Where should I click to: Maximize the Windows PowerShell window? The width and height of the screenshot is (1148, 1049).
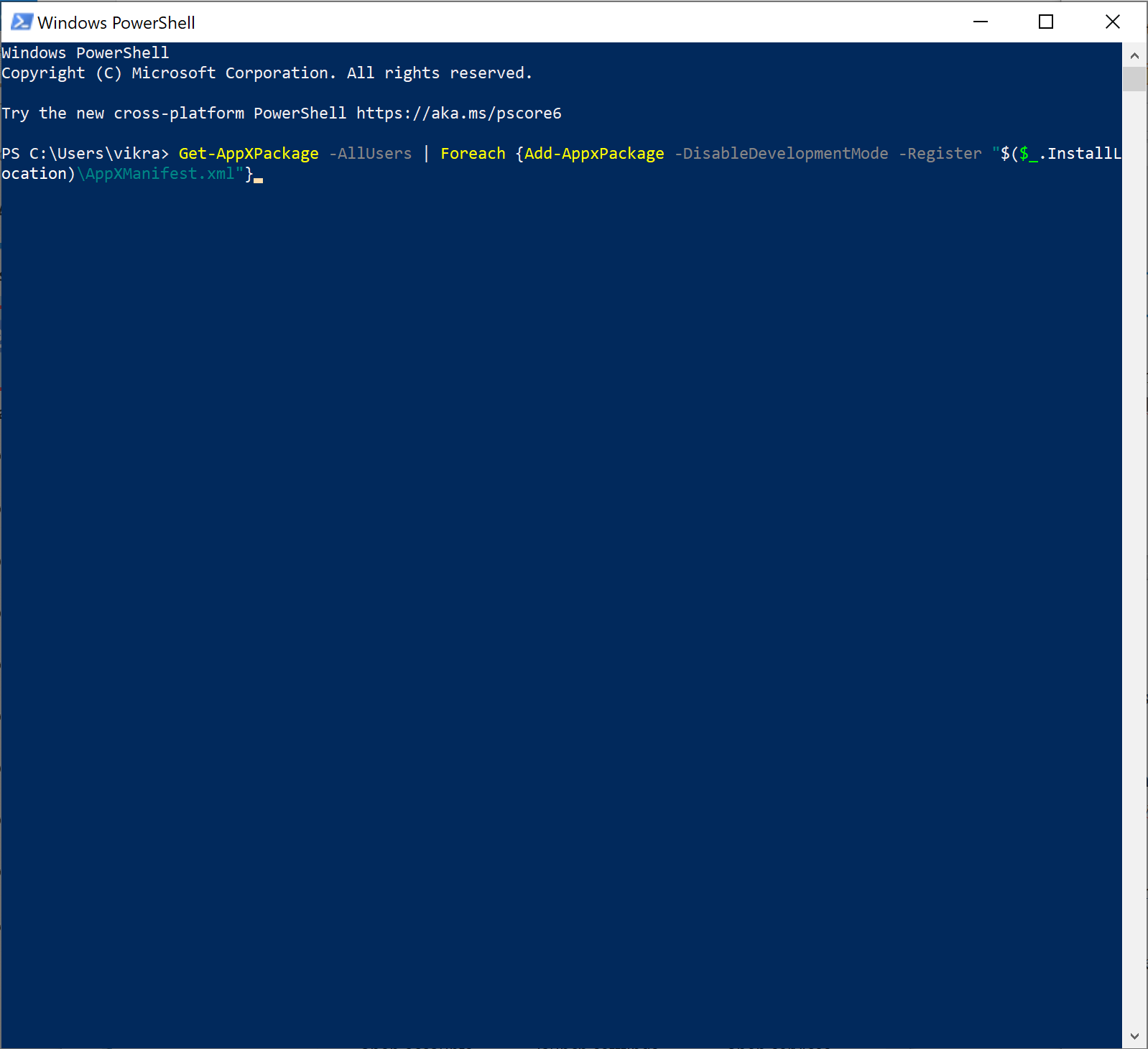tap(1046, 22)
